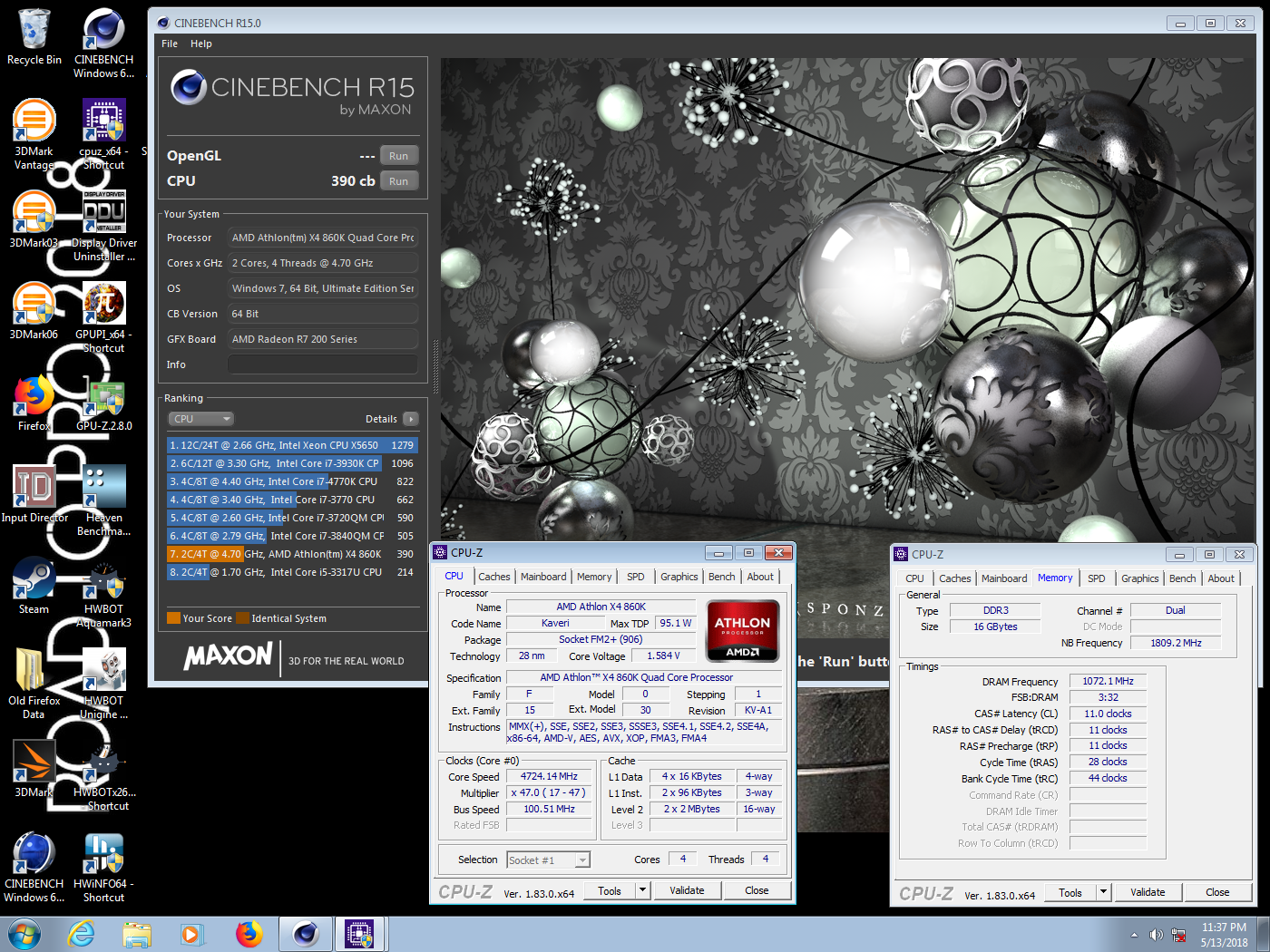Launch 3DMark03 desktop icon
This screenshot has height=952, width=1270.
pos(34,219)
